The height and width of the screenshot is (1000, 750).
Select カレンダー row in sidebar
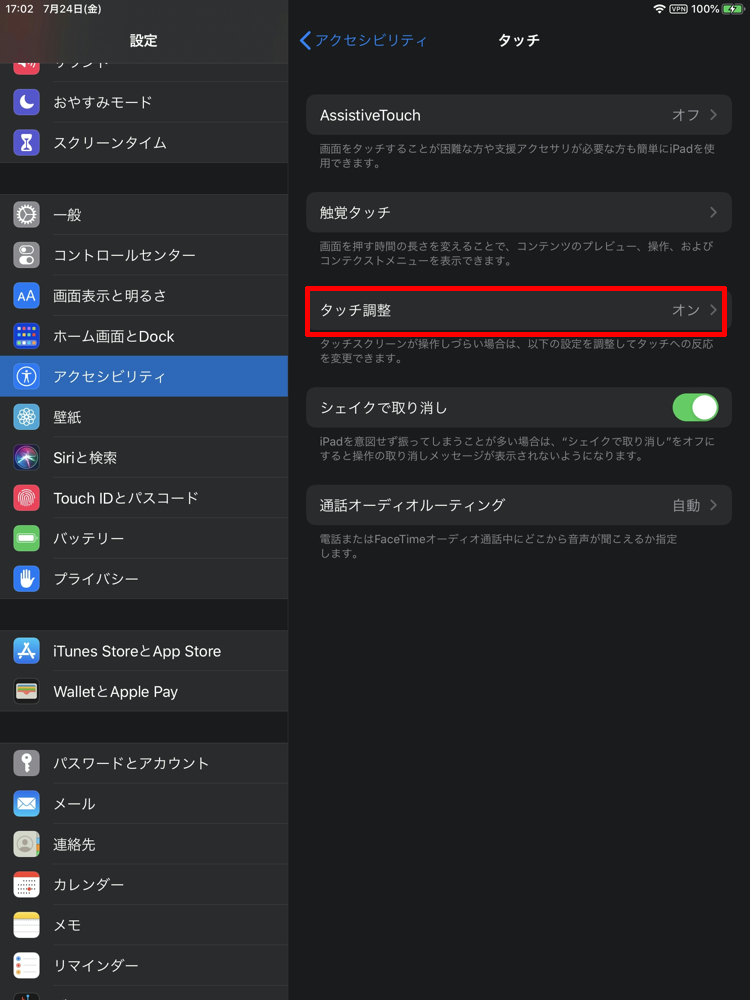point(143,885)
